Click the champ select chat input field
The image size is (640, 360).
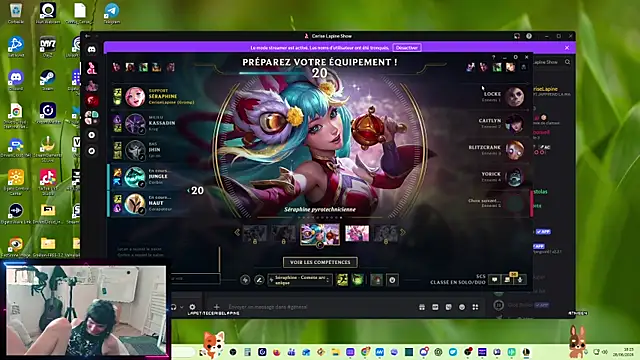[x=195, y=279]
